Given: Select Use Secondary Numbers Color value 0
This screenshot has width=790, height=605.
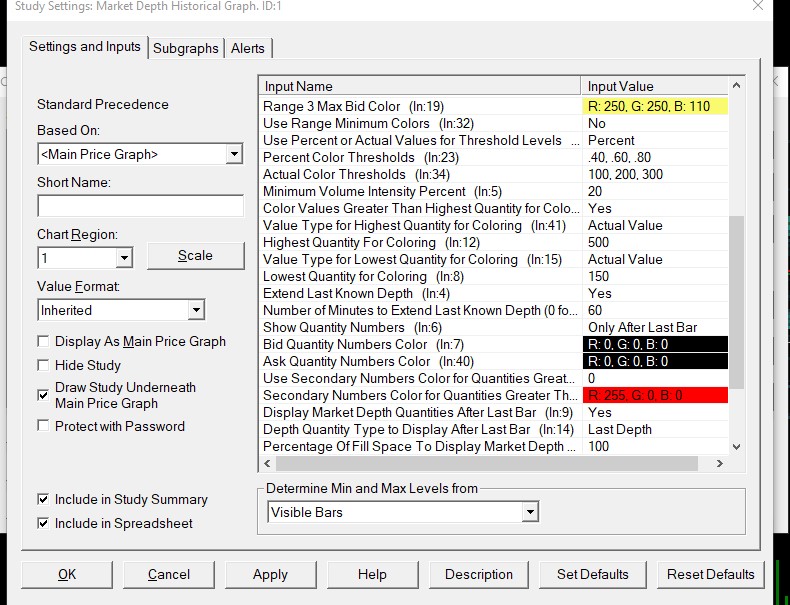Looking at the screenshot, I should click(x=655, y=378).
